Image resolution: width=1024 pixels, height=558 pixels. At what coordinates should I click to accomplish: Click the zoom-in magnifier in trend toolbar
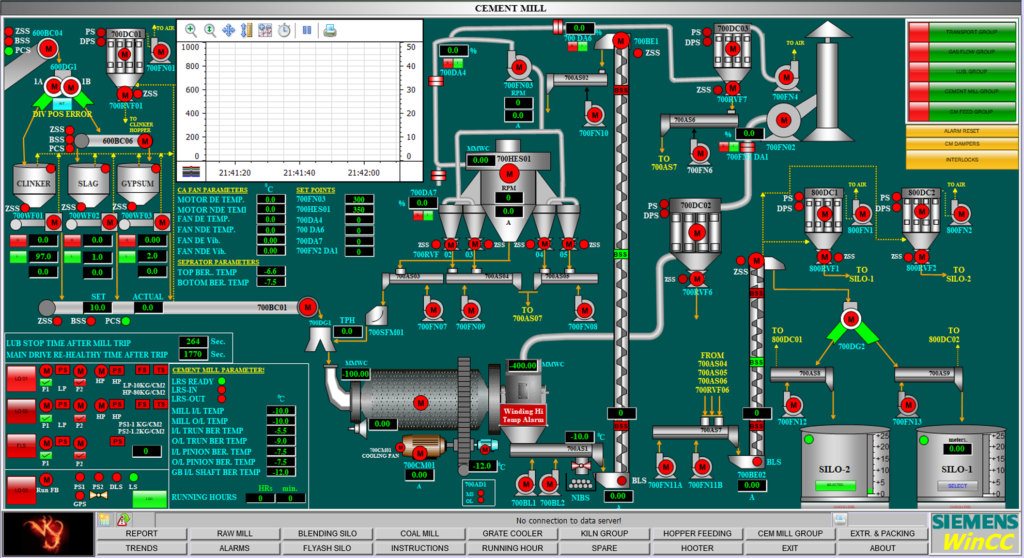point(191,30)
